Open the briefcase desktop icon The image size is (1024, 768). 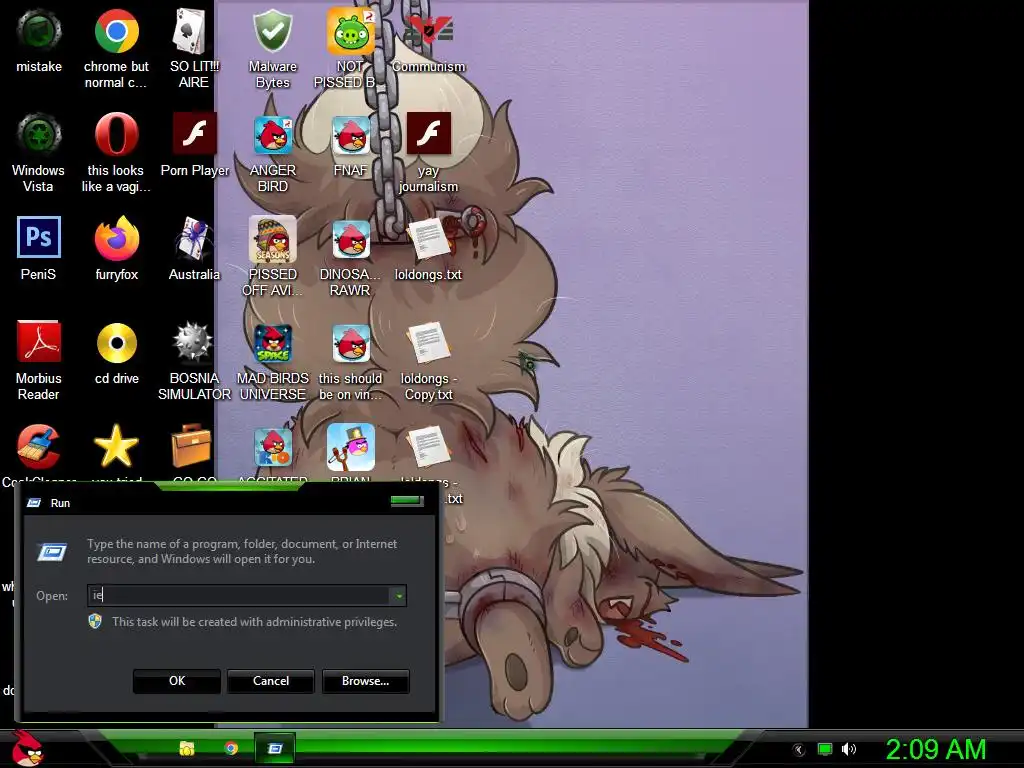tap(191, 447)
